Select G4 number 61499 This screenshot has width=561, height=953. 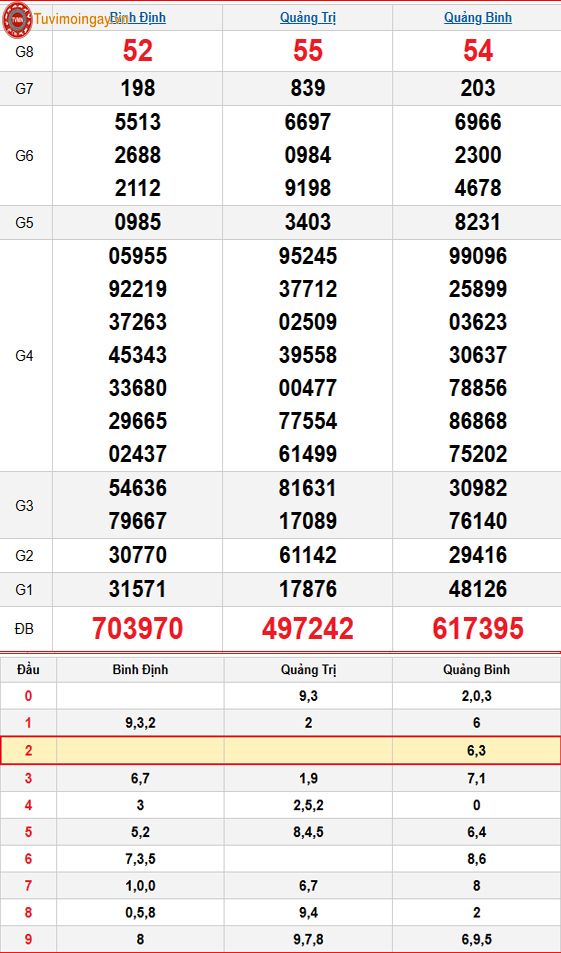tap(308, 454)
